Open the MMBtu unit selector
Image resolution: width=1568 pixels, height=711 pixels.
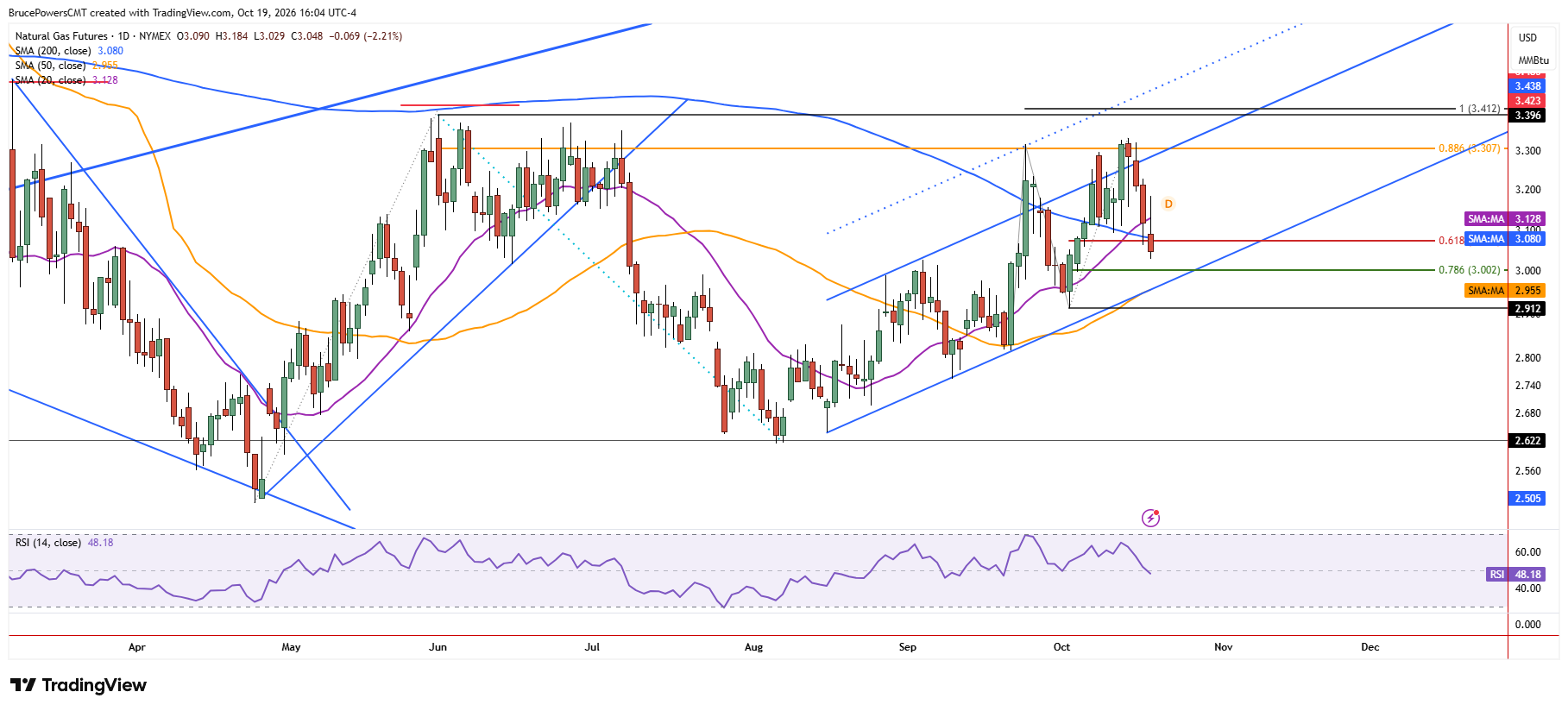pyautogui.click(x=1533, y=60)
